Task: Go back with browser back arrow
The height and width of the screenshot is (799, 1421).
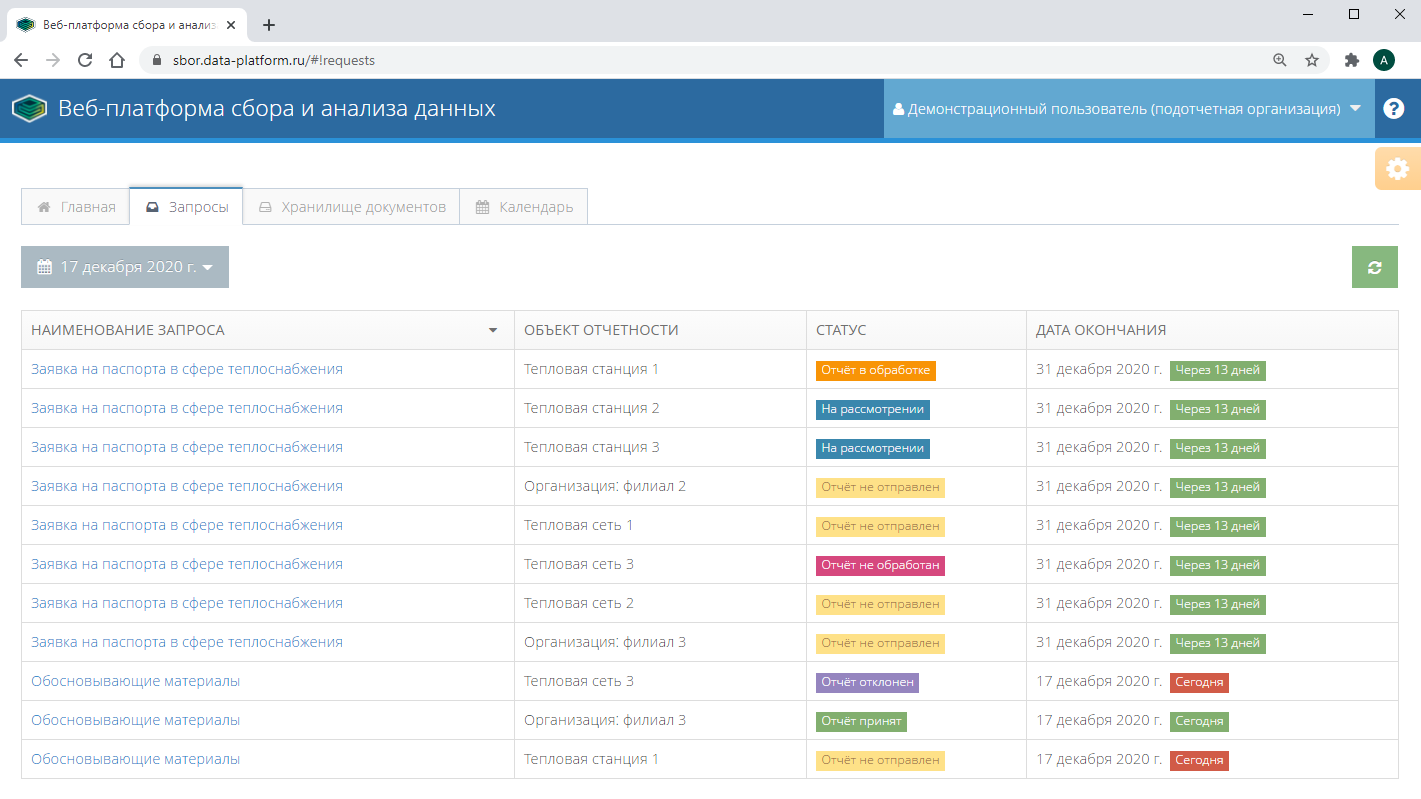Action: pyautogui.click(x=21, y=60)
